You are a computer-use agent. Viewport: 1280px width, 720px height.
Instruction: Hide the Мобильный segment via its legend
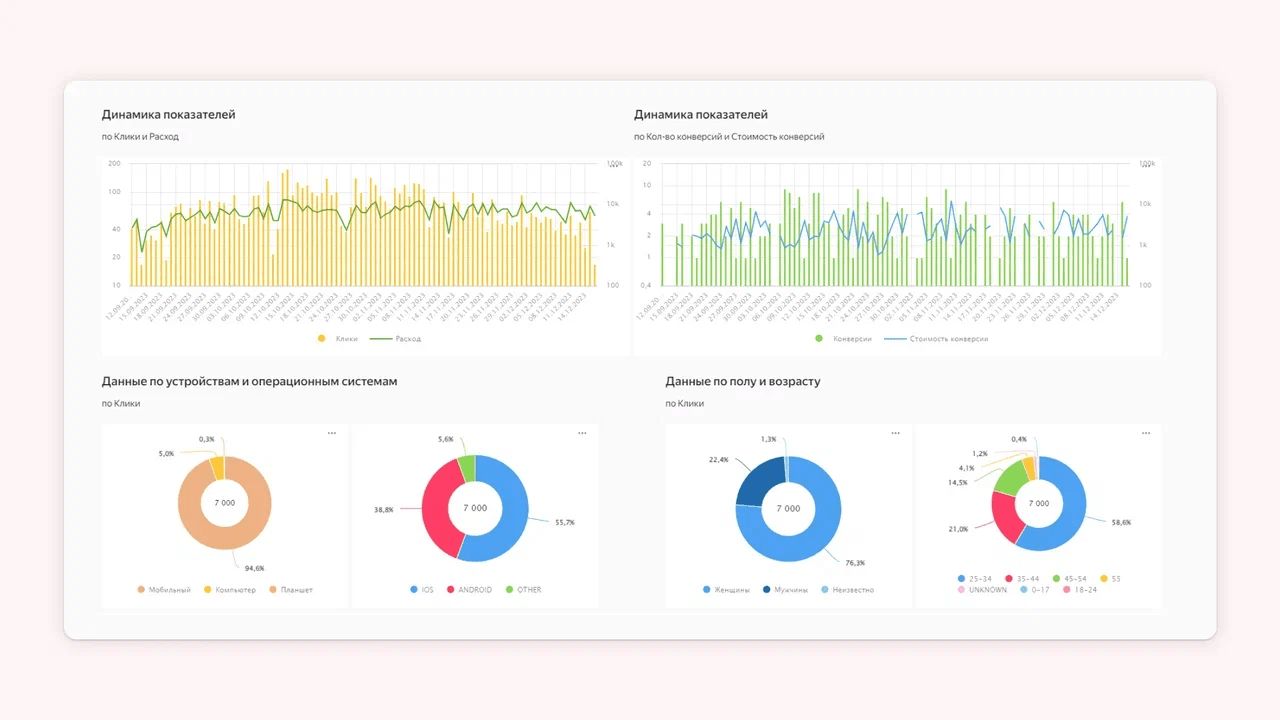coord(164,590)
